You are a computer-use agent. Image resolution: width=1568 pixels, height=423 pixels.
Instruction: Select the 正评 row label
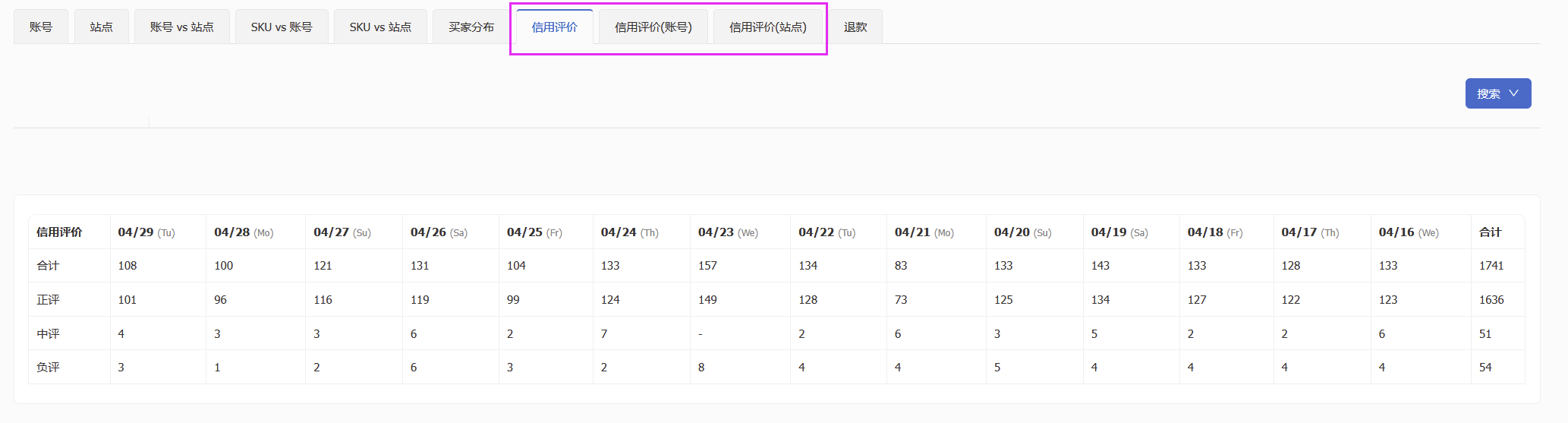48,300
